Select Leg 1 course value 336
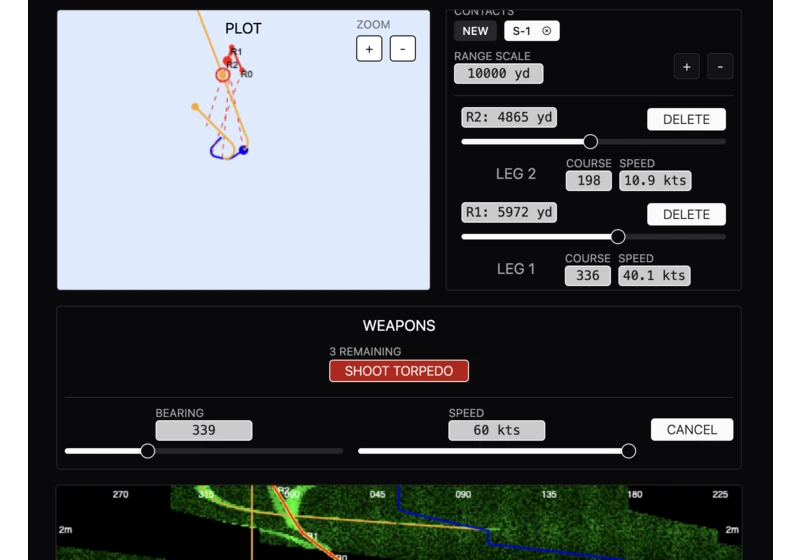The width and height of the screenshot is (800, 560). click(x=588, y=275)
